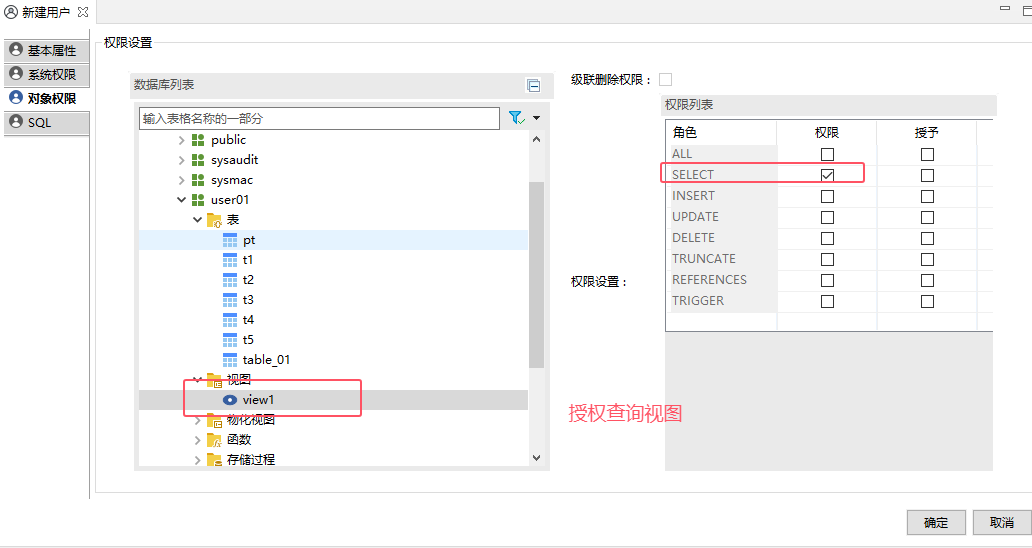The width and height of the screenshot is (1032, 548).
Task: Click the view1 eye icon
Action: click(x=229, y=400)
